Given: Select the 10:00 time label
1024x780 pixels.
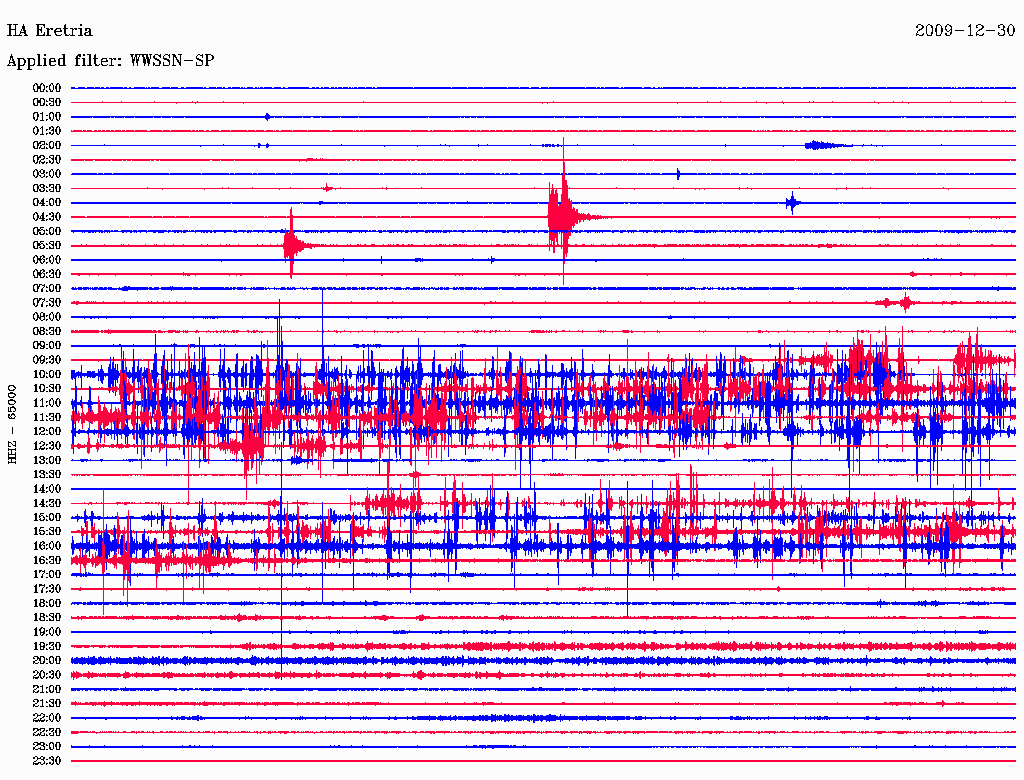Looking at the screenshot, I should 46,374.
